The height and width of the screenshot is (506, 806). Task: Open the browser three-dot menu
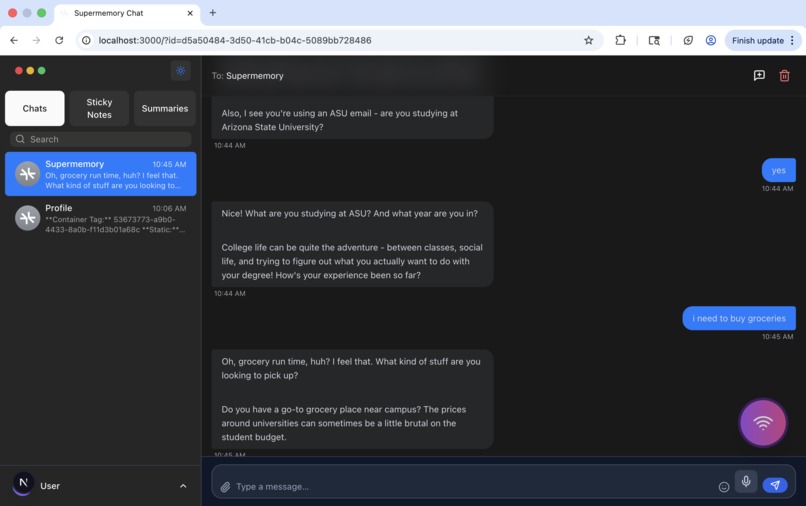point(792,40)
